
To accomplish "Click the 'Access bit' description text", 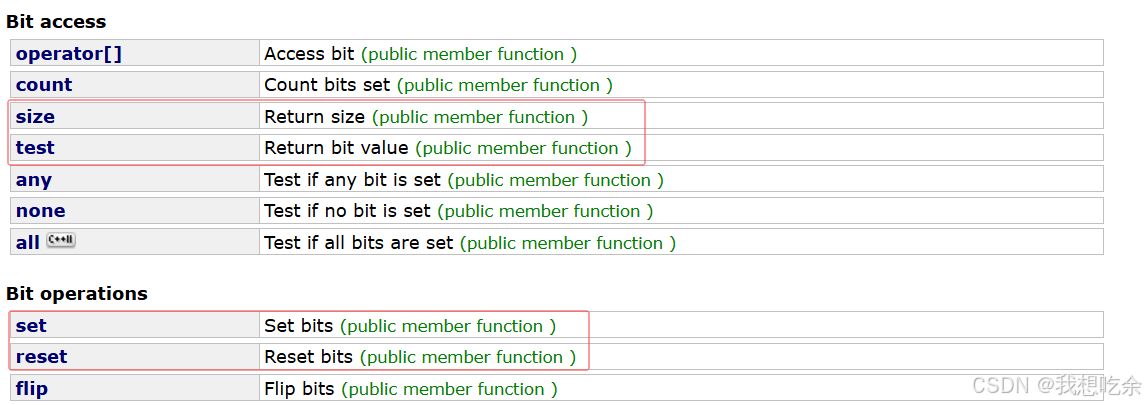I will 309,53.
